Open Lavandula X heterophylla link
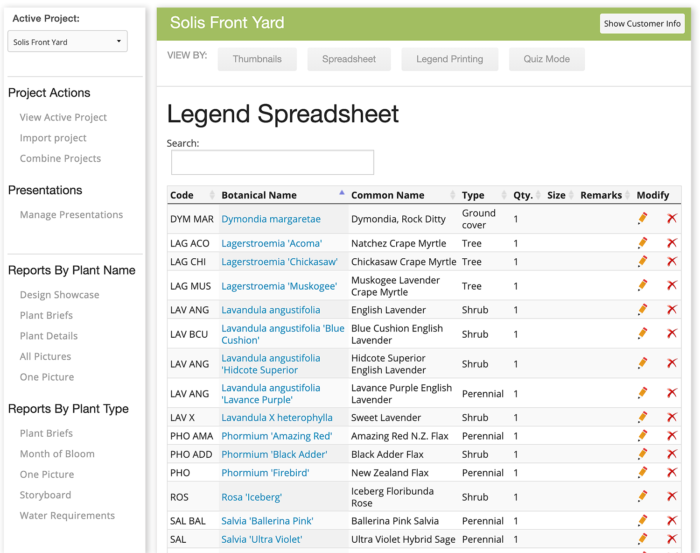 pos(277,418)
